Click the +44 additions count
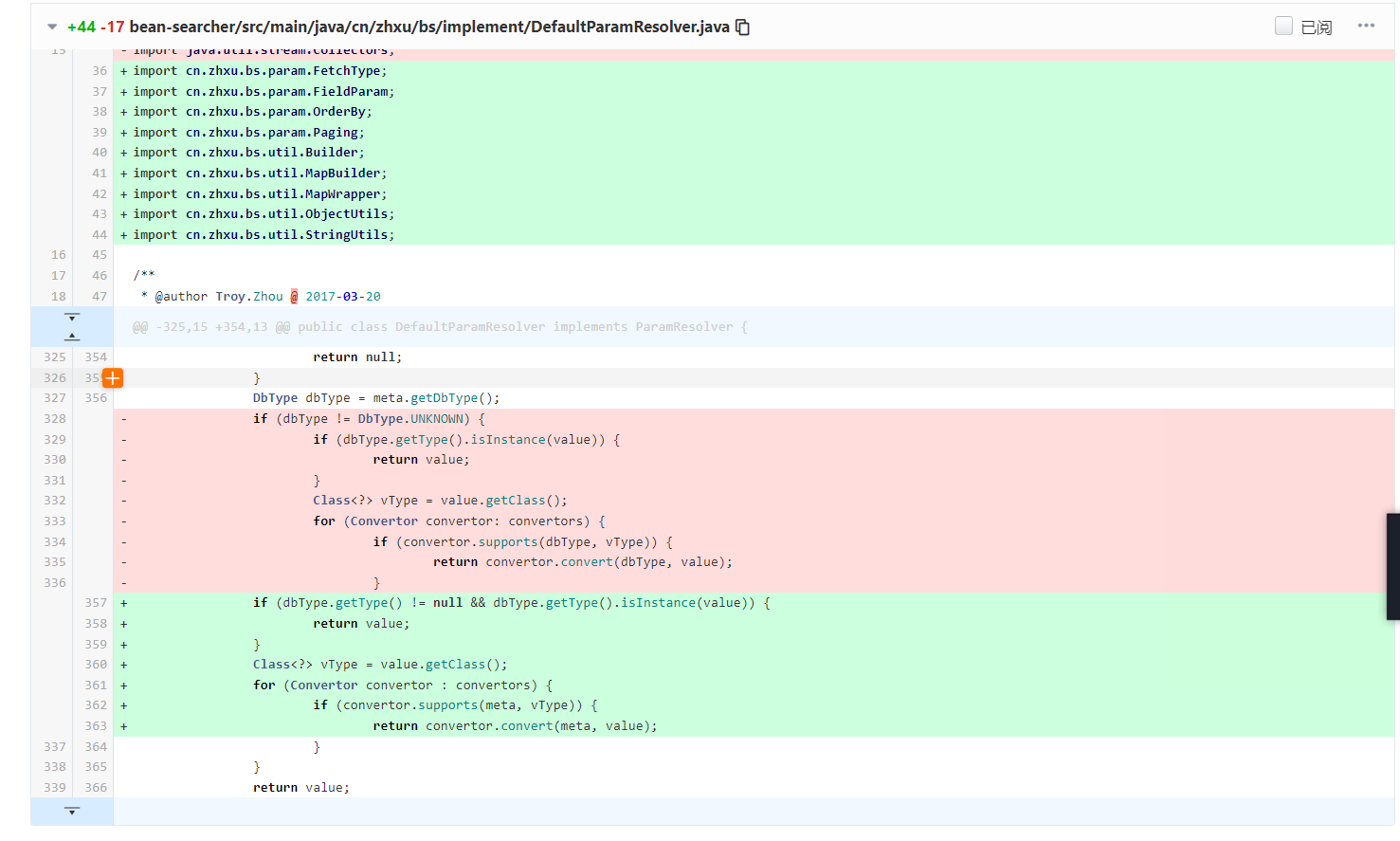Screen dimensions: 1400x841 82,27
